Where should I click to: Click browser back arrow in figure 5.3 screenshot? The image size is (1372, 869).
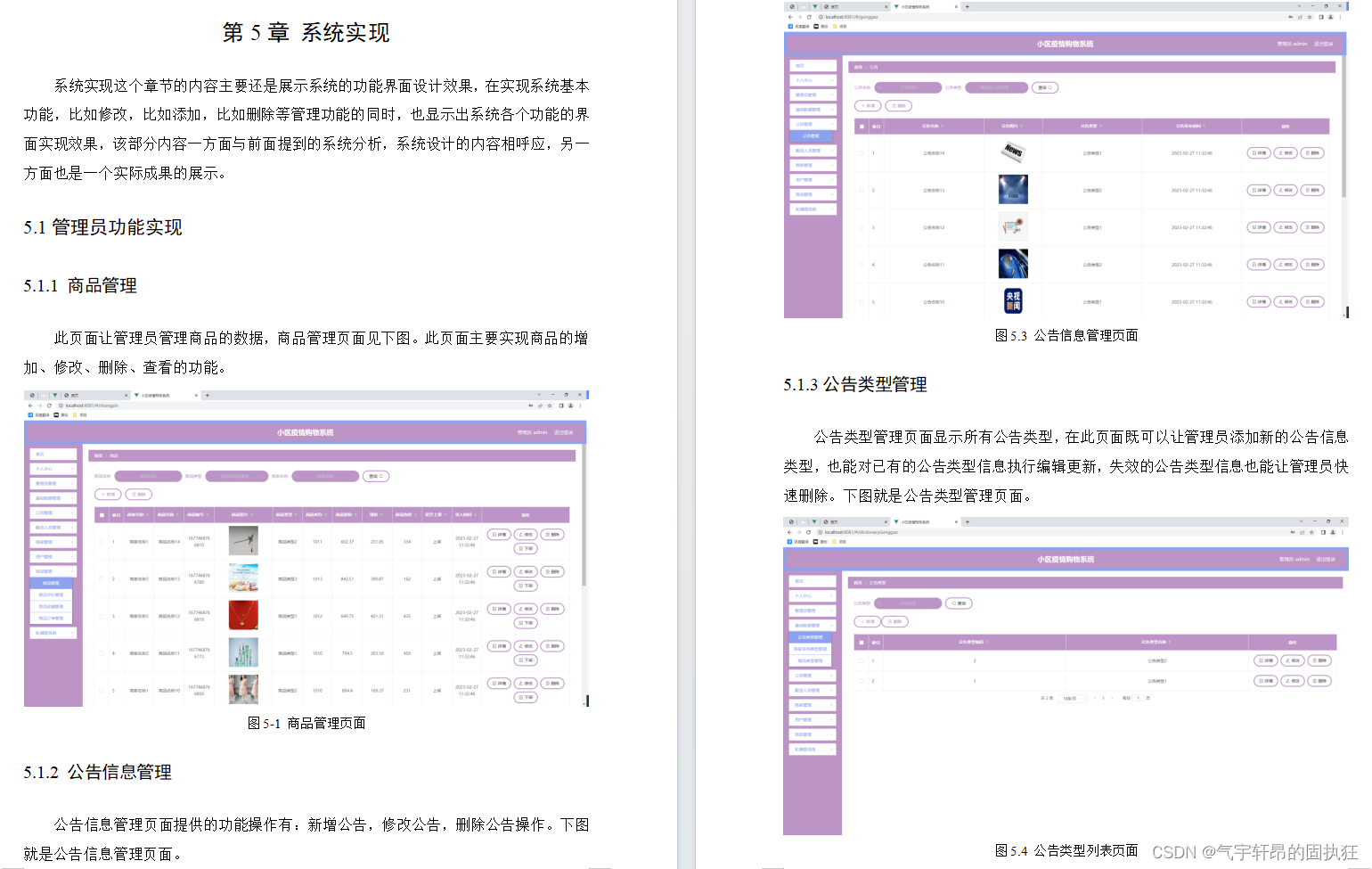[790, 17]
